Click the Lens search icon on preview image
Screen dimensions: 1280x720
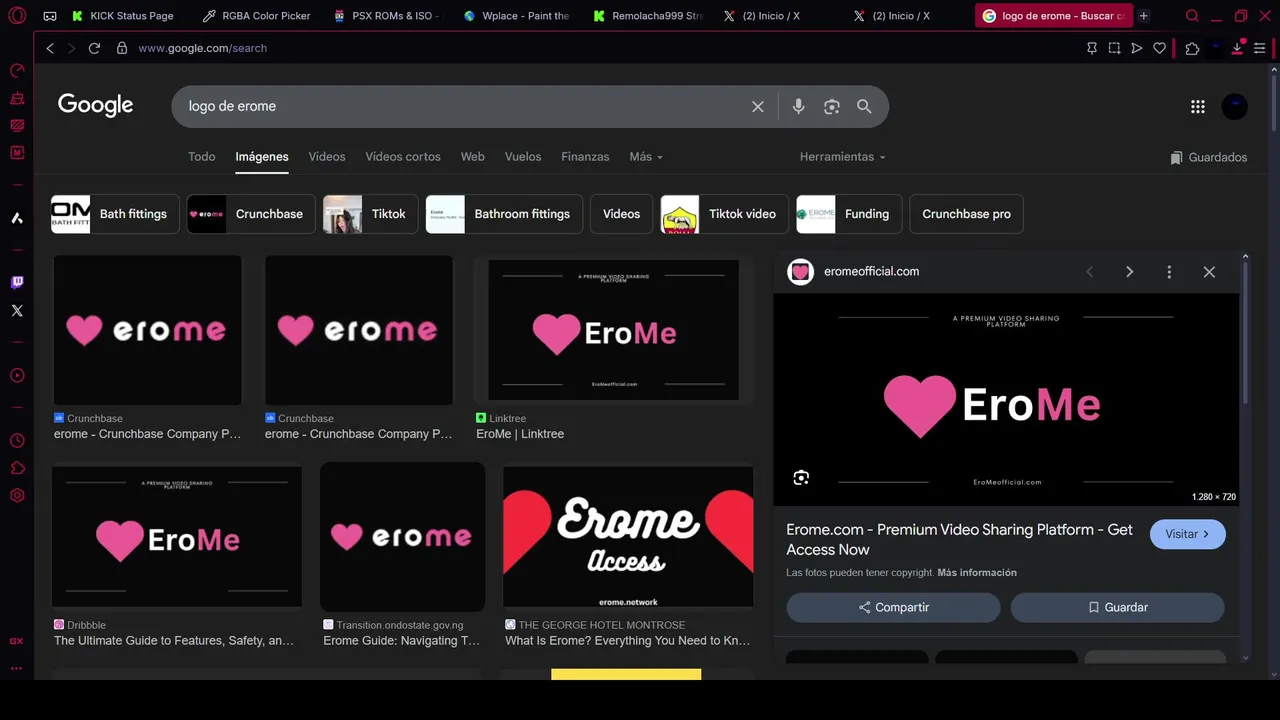pos(801,478)
